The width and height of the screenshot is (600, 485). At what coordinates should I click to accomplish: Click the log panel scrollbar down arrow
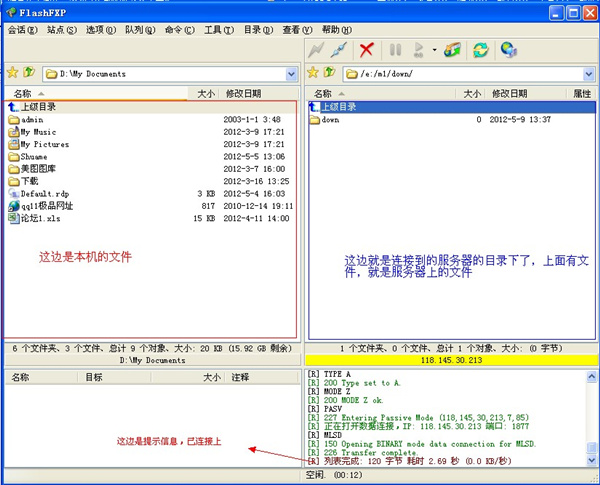click(592, 460)
